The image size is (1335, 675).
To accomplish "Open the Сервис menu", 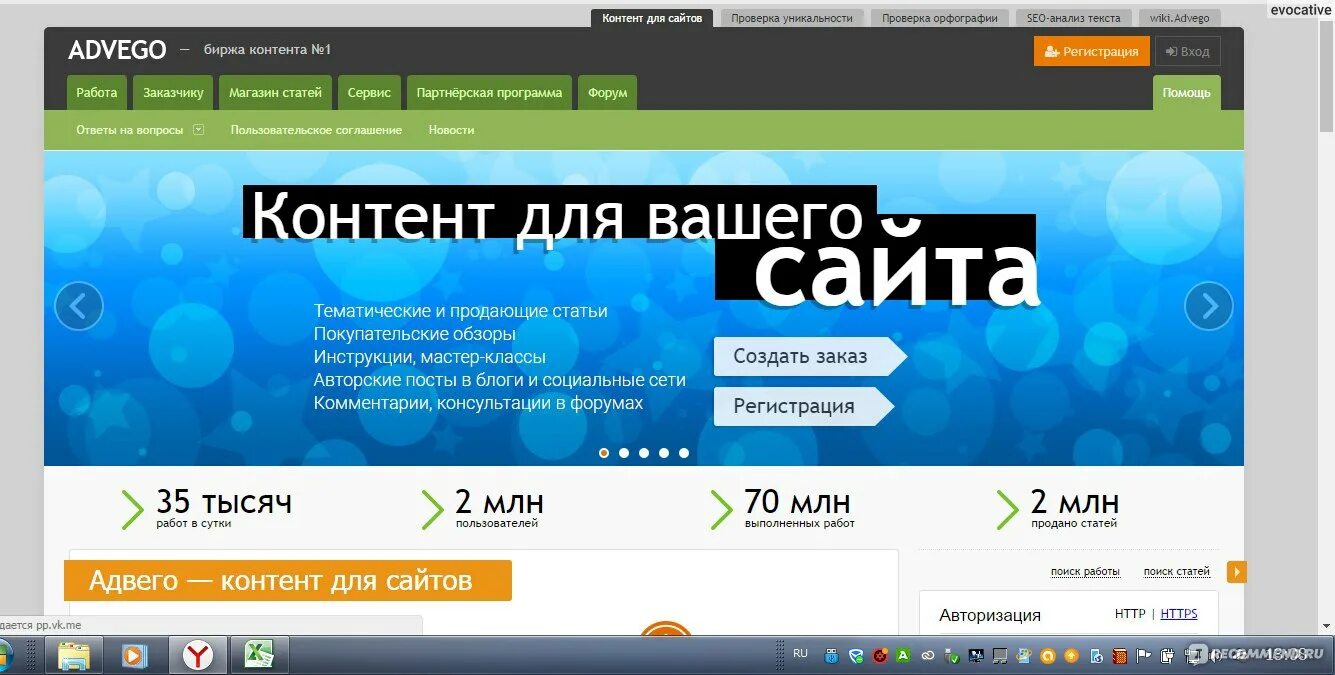I will [x=369, y=92].
